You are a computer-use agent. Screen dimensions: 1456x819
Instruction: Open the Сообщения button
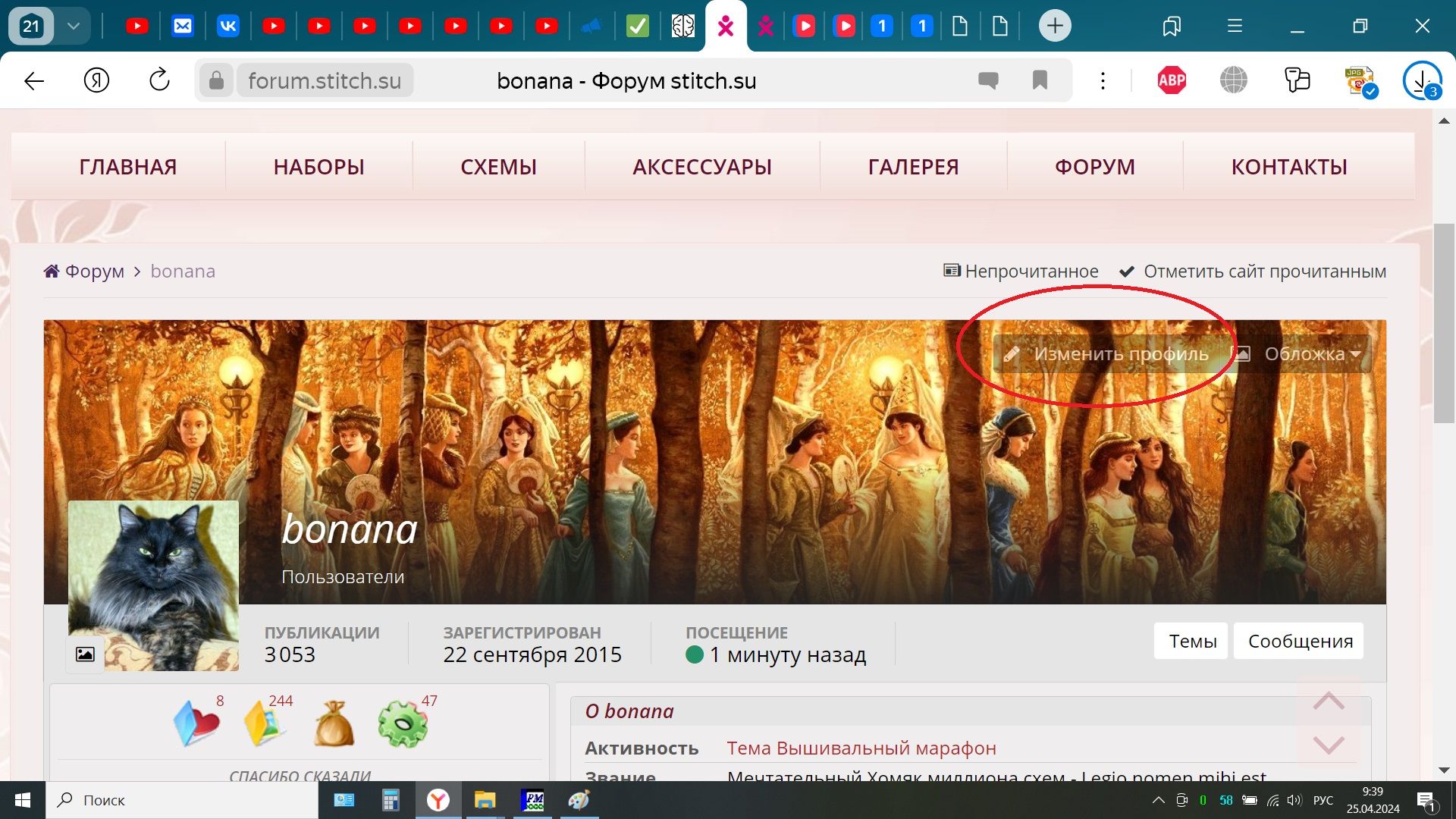tap(1299, 642)
